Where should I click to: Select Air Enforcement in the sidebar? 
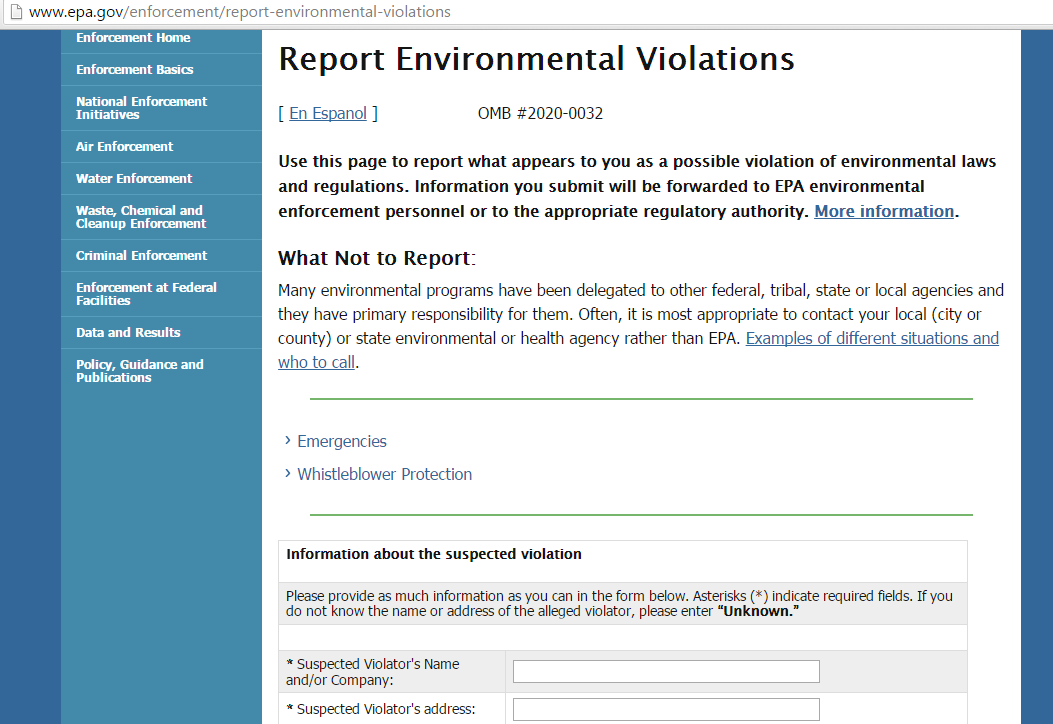(x=125, y=147)
